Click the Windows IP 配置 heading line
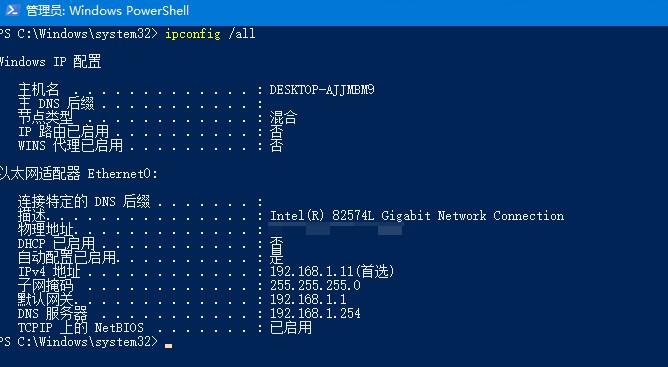Screen dimensions: 668x367 (50, 62)
